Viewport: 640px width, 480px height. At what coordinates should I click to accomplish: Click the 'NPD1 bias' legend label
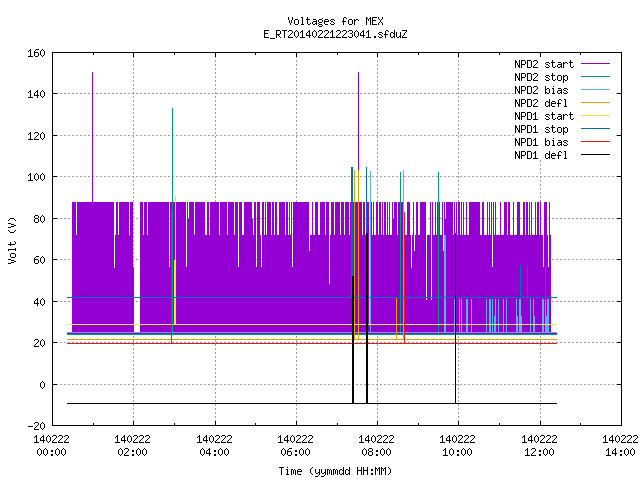click(x=541, y=142)
